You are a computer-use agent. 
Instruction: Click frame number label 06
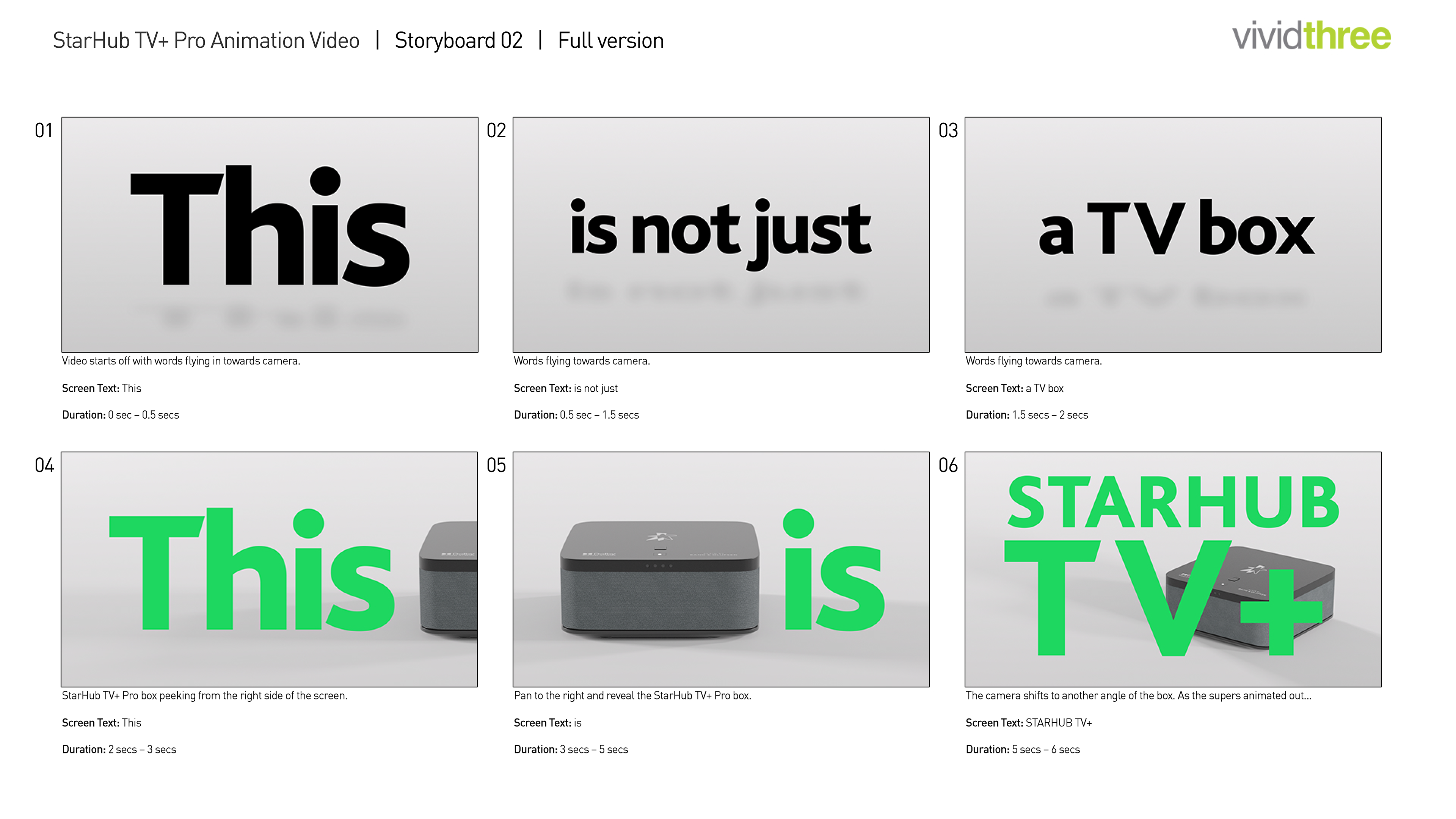point(948,465)
